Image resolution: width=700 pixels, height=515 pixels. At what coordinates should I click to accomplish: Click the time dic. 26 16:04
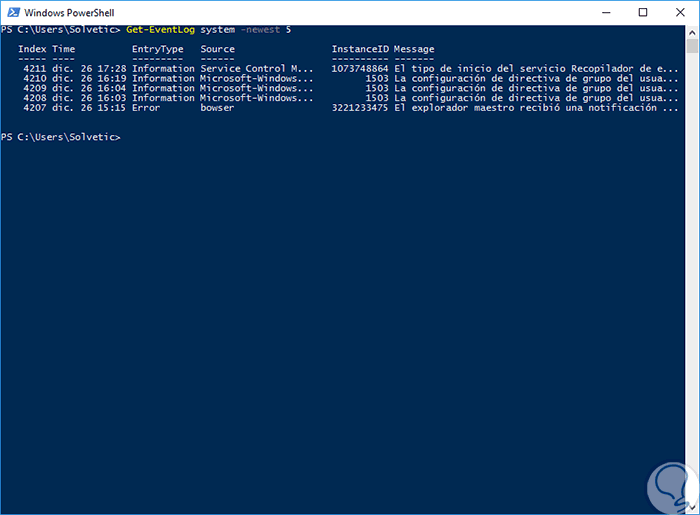(89, 88)
